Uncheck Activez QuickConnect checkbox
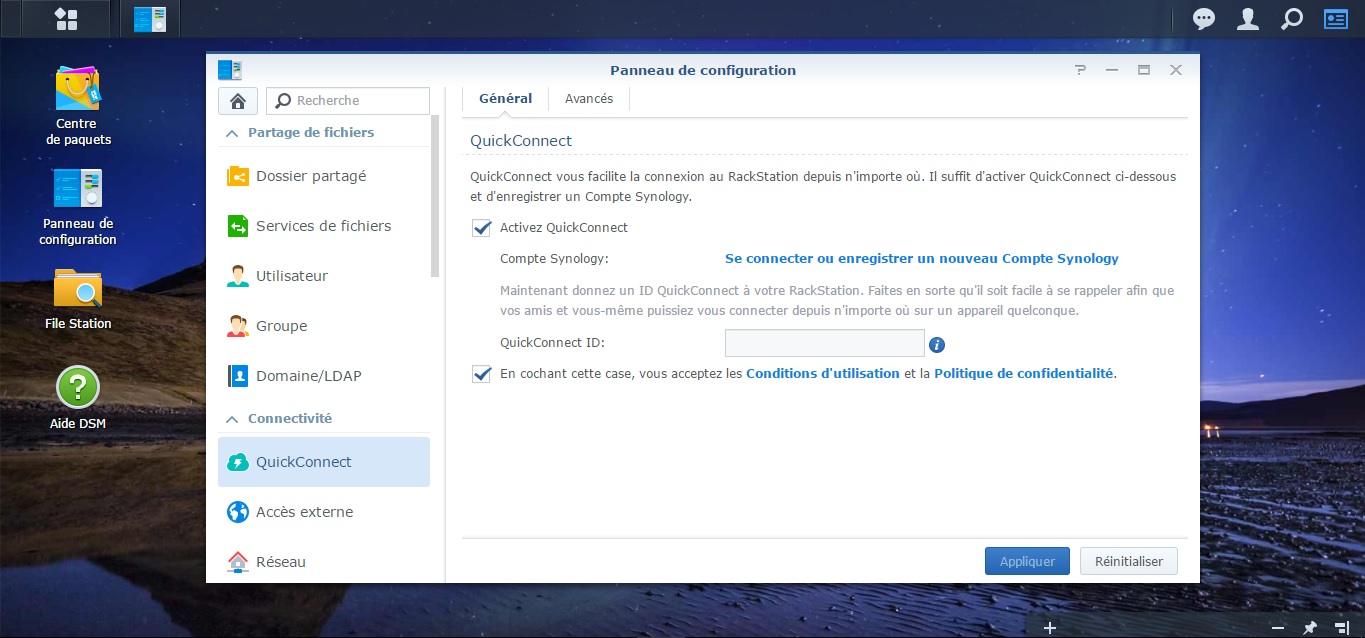The image size is (1365, 638). (x=482, y=228)
